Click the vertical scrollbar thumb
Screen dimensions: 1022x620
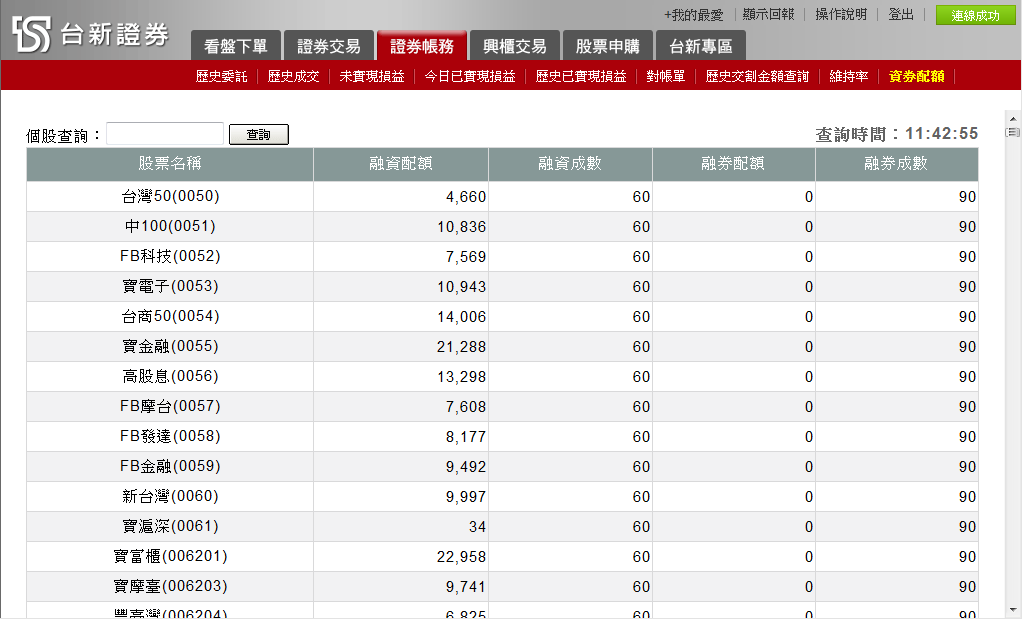[x=1013, y=132]
